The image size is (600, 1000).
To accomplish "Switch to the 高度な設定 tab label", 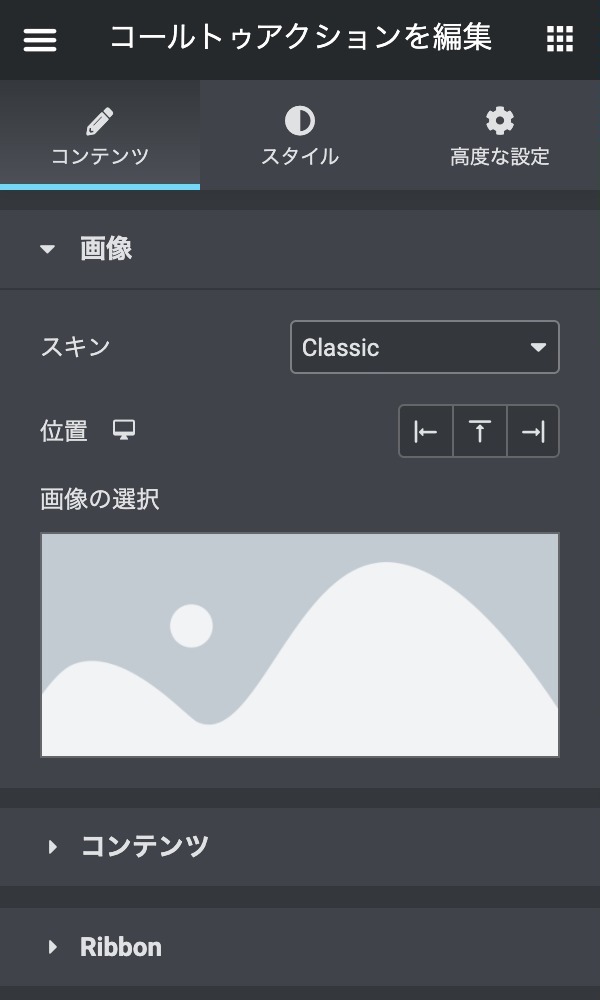I will pyautogui.click(x=499, y=157).
